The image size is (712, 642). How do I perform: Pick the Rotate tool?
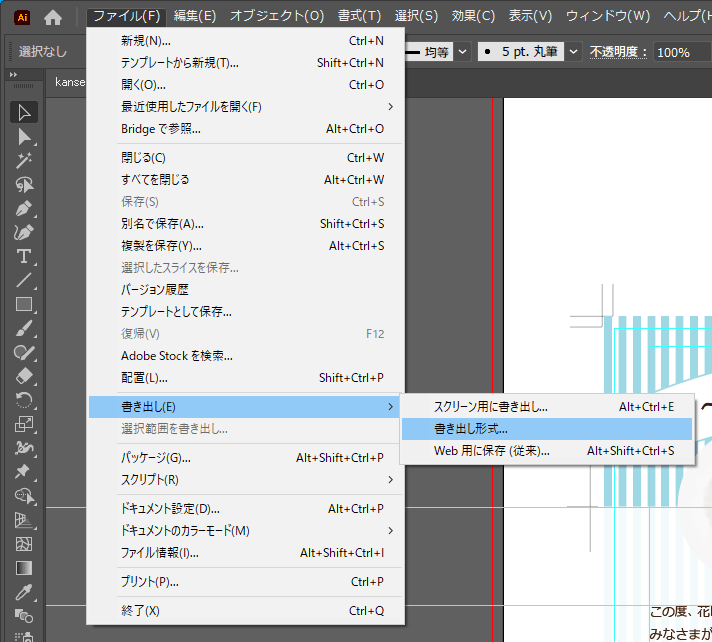click(x=25, y=400)
